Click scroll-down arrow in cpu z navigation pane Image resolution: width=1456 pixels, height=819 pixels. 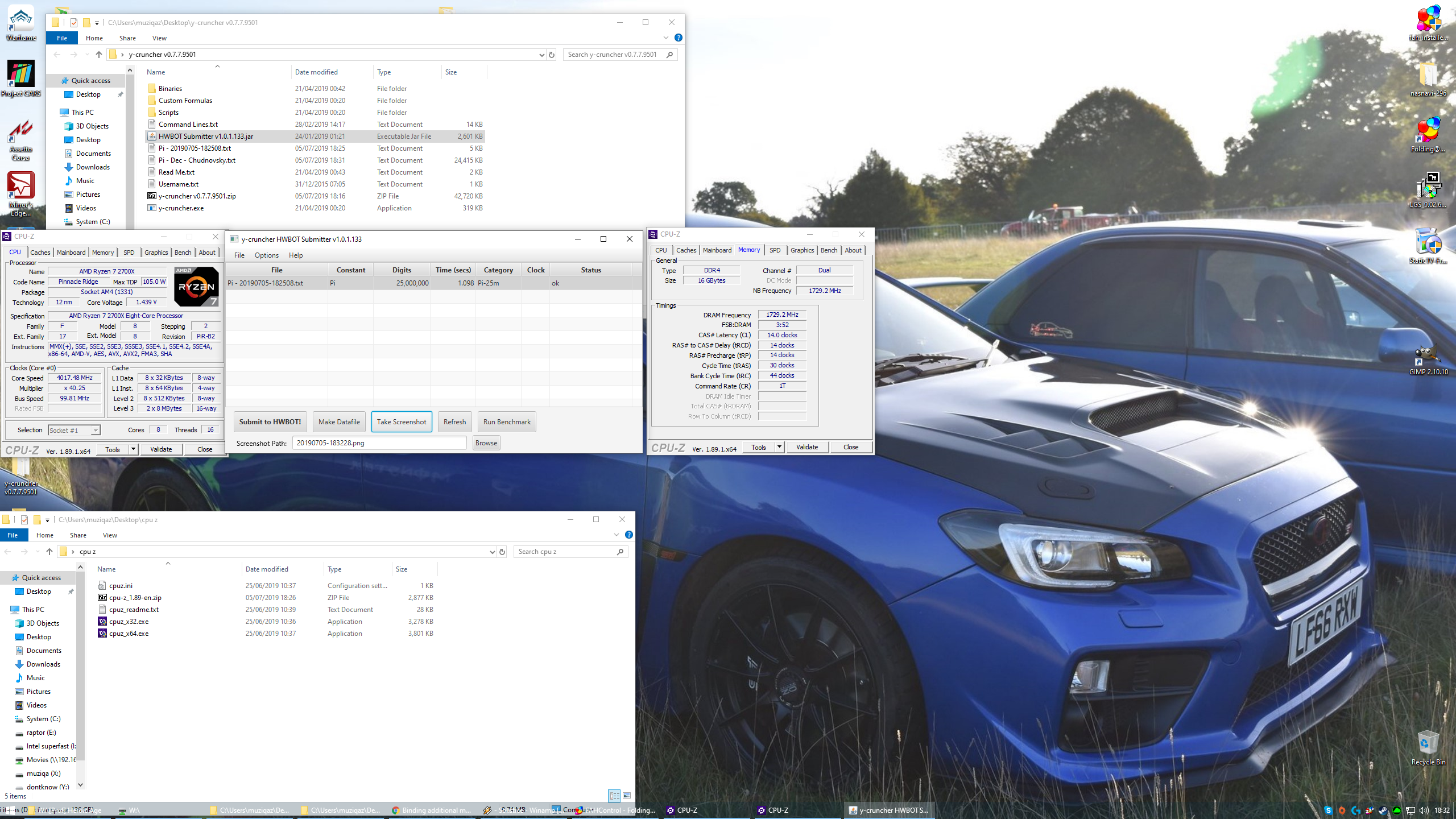pyautogui.click(x=80, y=785)
